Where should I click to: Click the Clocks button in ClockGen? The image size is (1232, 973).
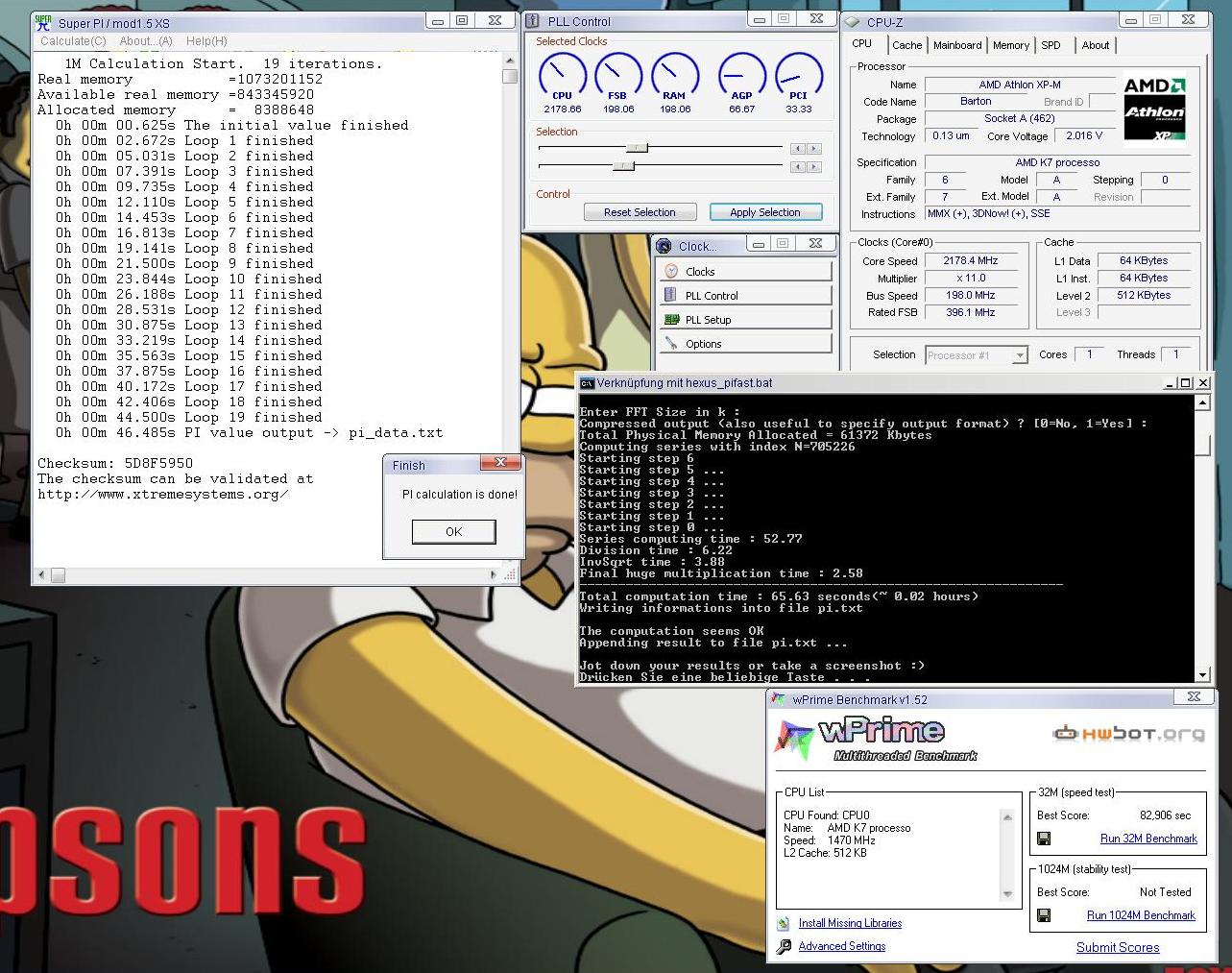coord(745,272)
